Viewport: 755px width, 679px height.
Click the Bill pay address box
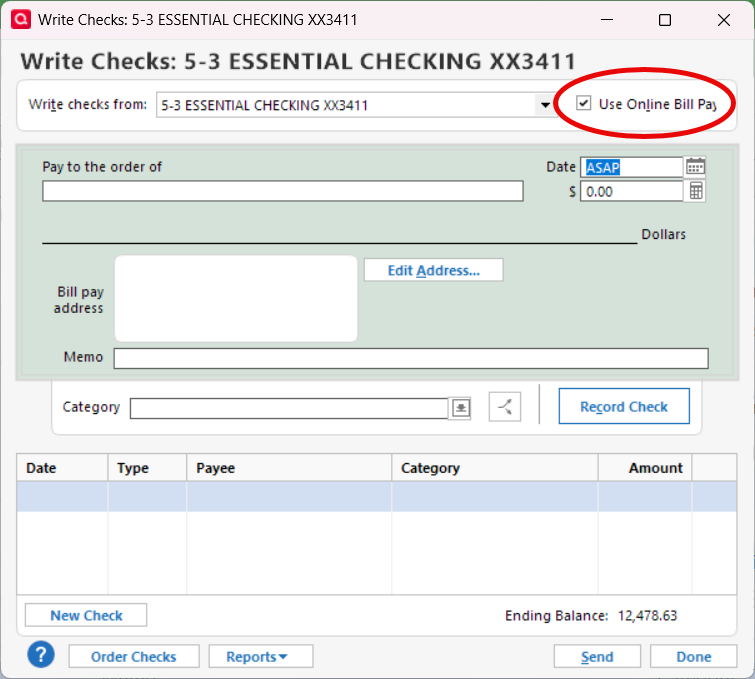(x=236, y=299)
